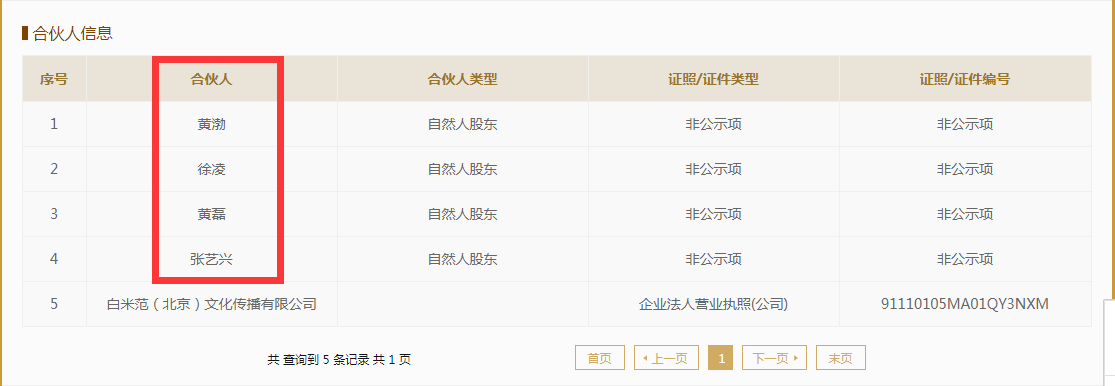This screenshot has height=386, width=1115.
Task: Jump to last page via 末页 button
Action: pos(841,358)
